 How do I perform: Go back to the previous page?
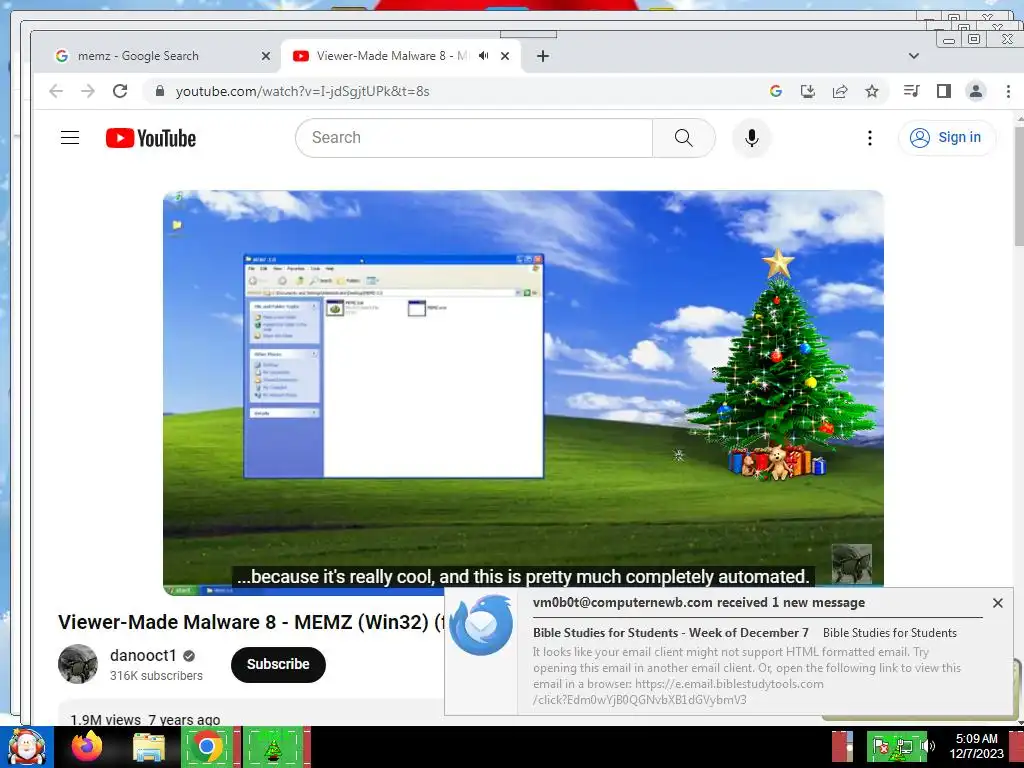point(56,91)
